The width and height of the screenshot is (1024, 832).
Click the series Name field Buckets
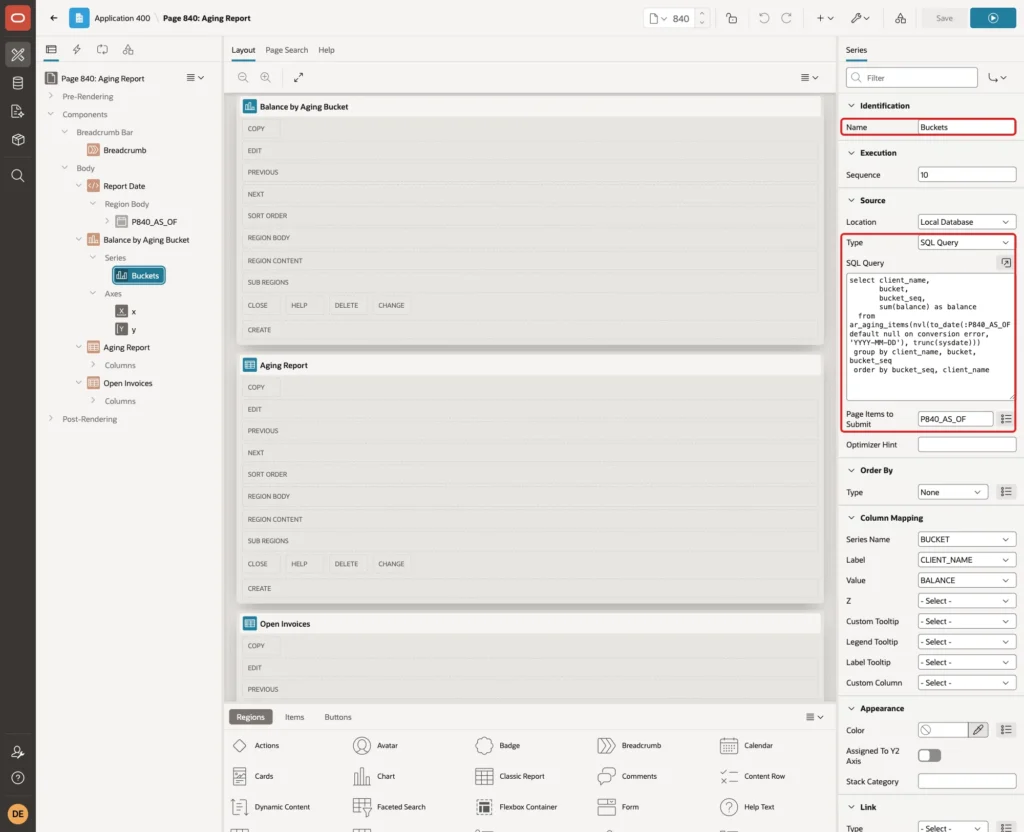tap(966, 127)
